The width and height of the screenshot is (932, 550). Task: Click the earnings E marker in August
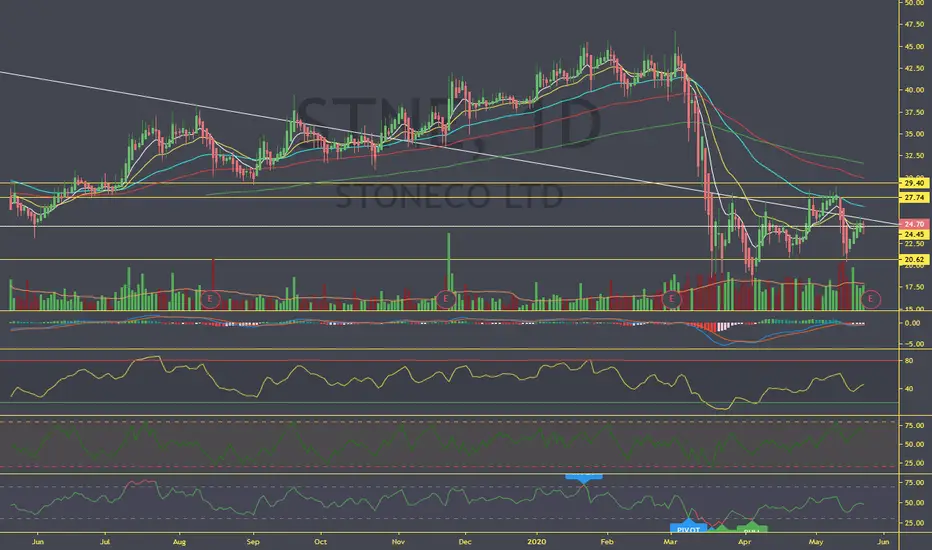click(x=210, y=299)
